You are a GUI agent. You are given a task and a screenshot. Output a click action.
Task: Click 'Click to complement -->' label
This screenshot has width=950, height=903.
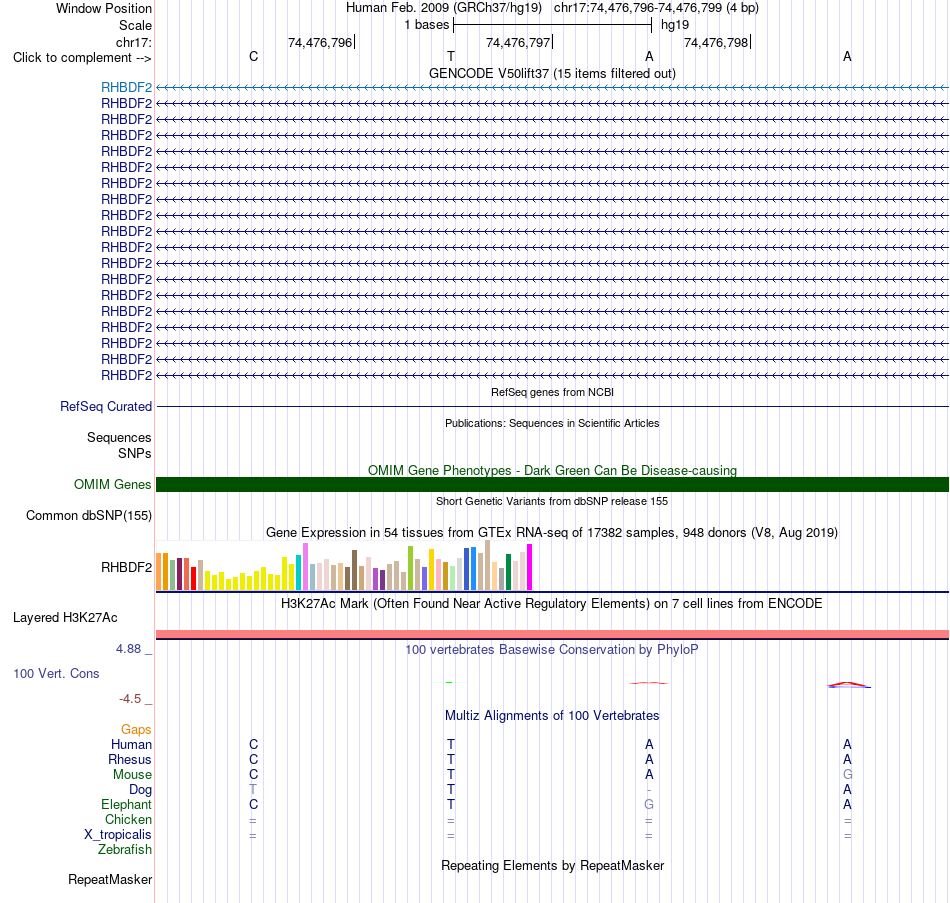point(82,58)
